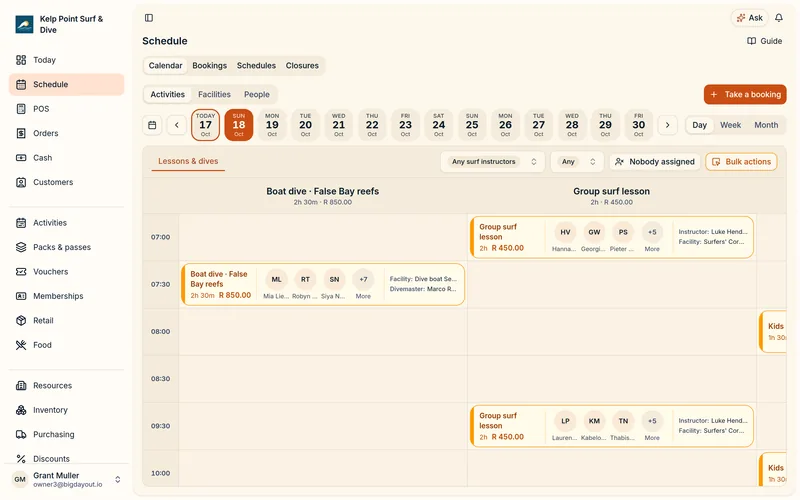The height and width of the screenshot is (500, 800).
Task: Click the Take a booking button
Action: pos(745,94)
